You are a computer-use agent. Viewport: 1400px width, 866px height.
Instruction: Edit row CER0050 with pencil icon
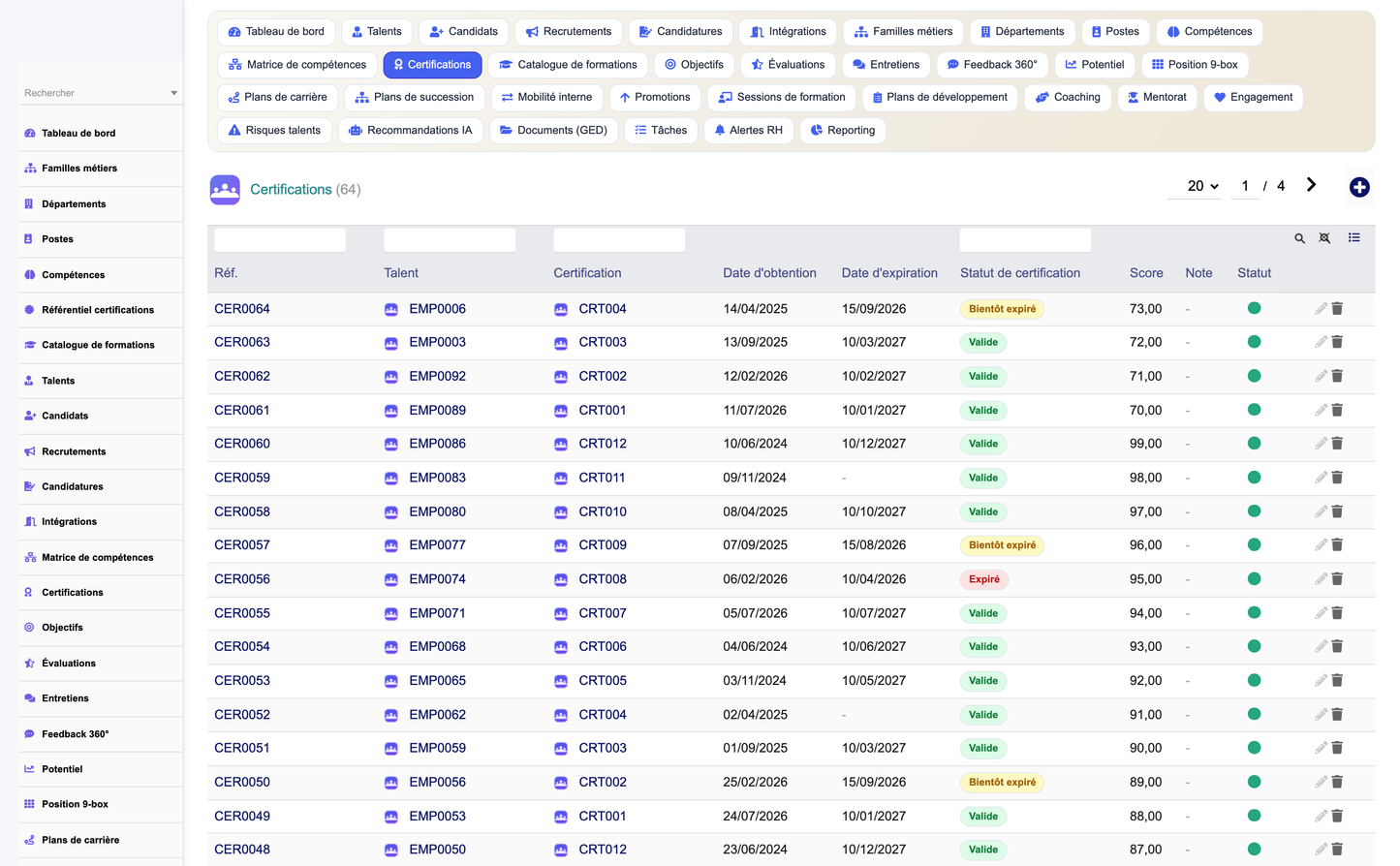[1321, 782]
